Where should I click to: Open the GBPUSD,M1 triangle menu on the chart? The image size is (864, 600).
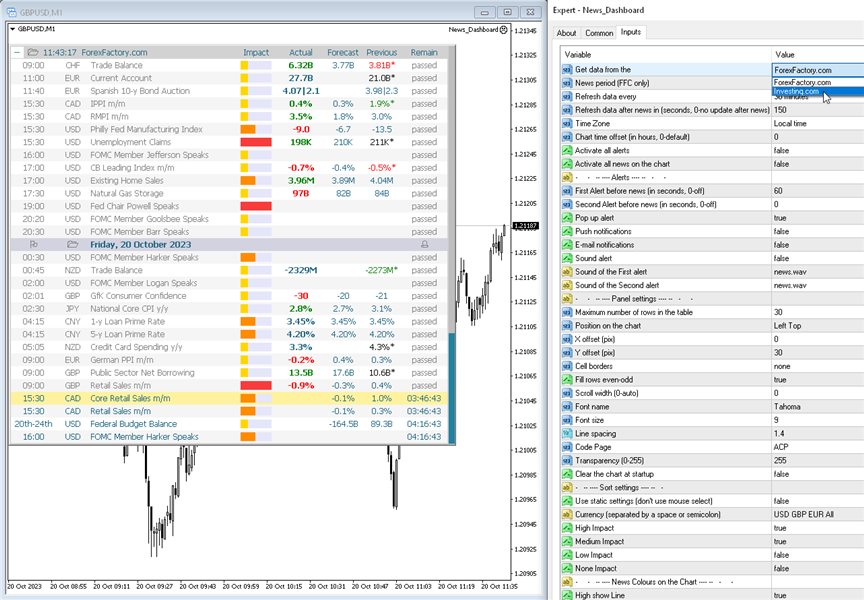tap(13, 29)
